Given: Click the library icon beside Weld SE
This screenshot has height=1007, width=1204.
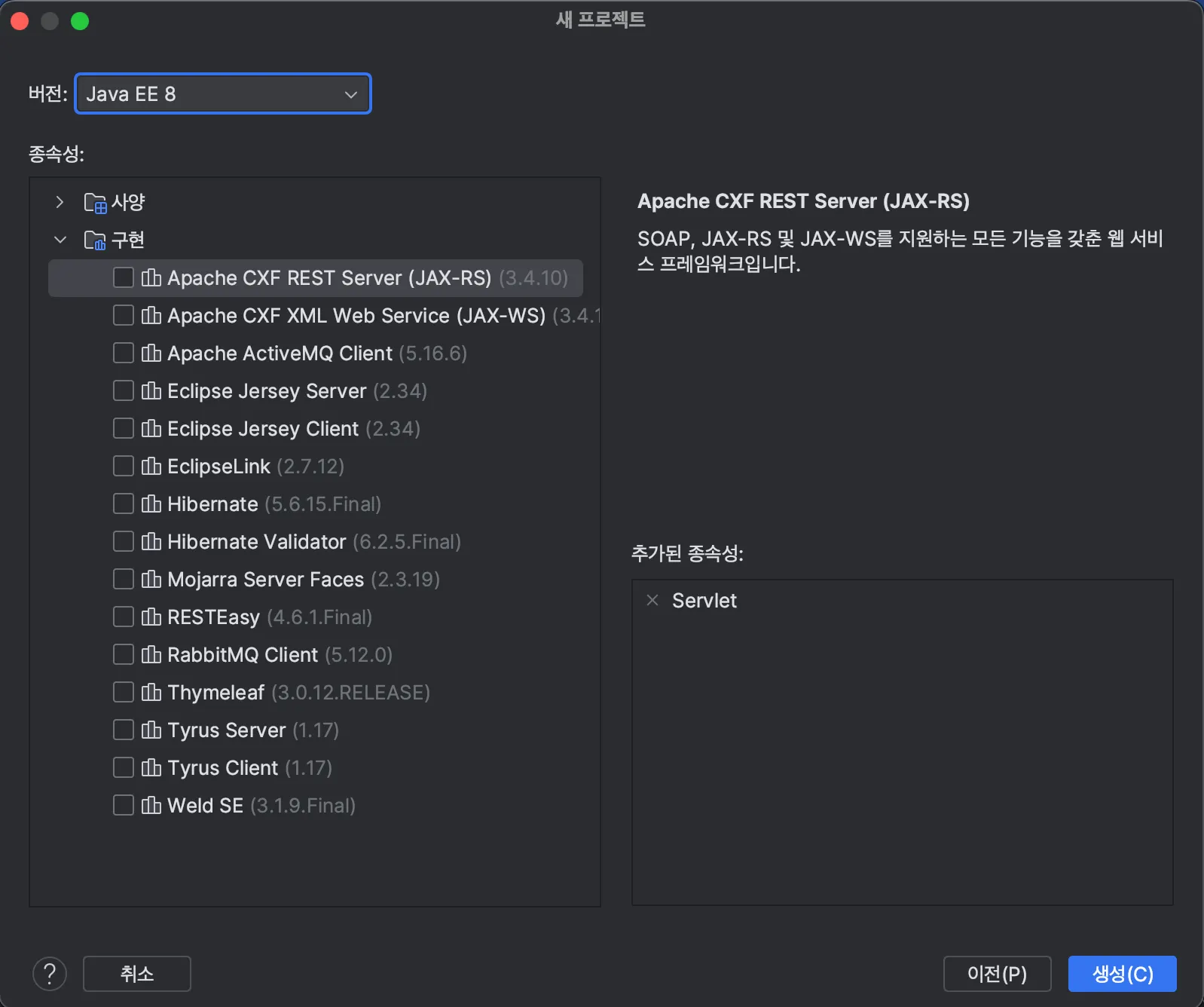Looking at the screenshot, I should [x=151, y=806].
